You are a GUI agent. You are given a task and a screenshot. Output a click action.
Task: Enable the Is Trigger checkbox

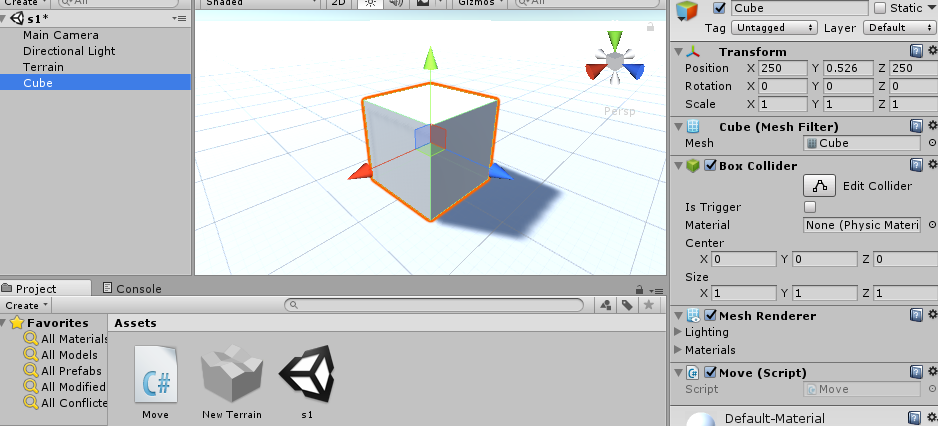point(810,207)
